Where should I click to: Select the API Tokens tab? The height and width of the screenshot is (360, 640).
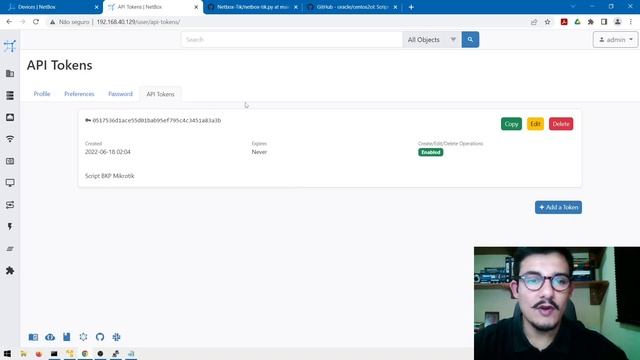[x=160, y=94]
